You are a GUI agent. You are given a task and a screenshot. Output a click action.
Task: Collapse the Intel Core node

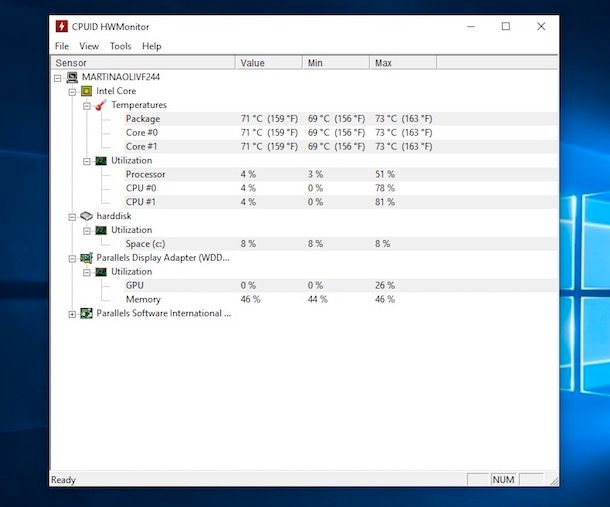click(x=72, y=92)
